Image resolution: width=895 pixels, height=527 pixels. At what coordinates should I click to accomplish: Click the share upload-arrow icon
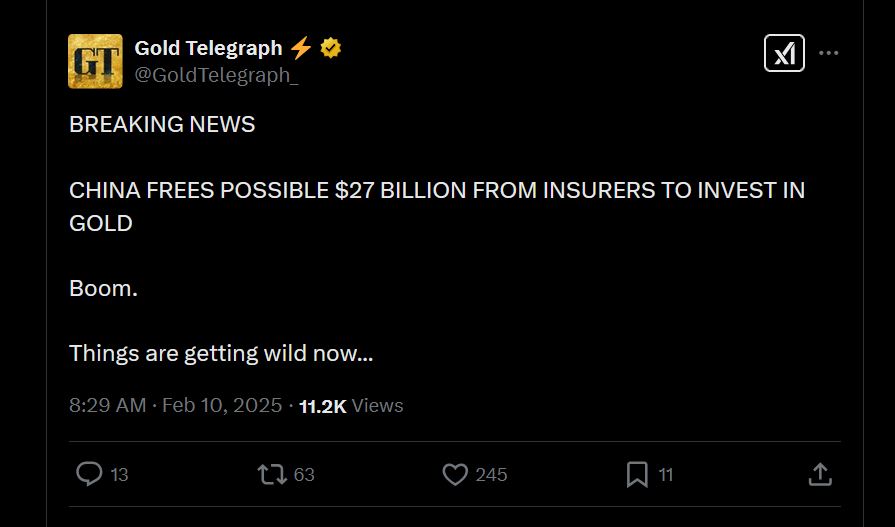pyautogui.click(x=820, y=474)
